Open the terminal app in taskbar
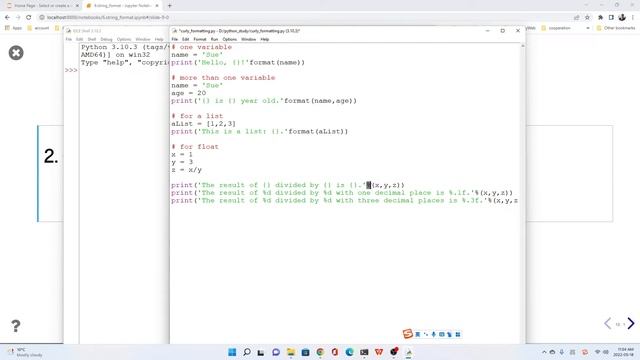This screenshot has width=640, height=360. 364,352
